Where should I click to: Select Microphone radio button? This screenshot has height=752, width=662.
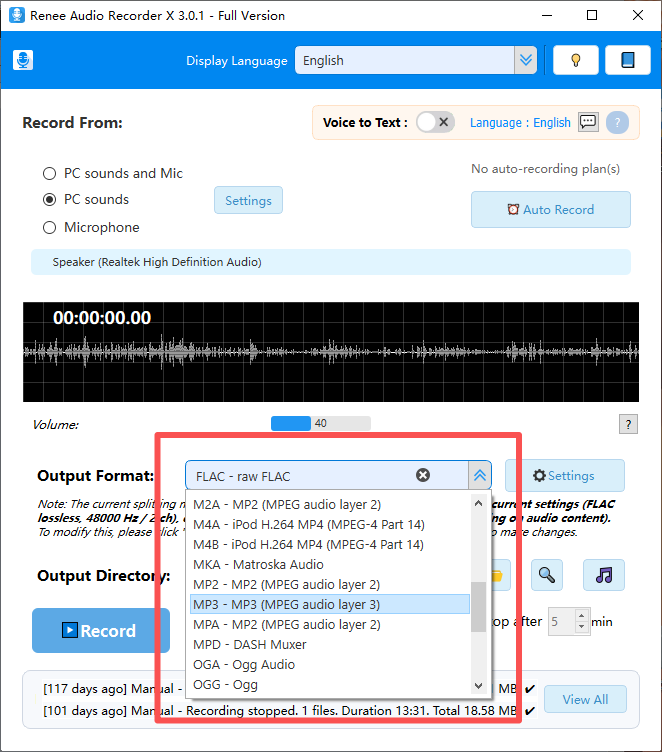49,227
